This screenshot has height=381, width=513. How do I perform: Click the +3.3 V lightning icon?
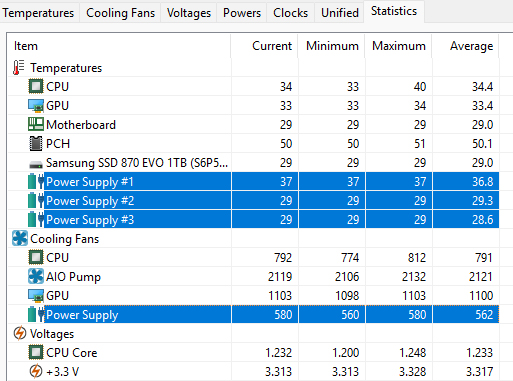pyautogui.click(x=36, y=371)
